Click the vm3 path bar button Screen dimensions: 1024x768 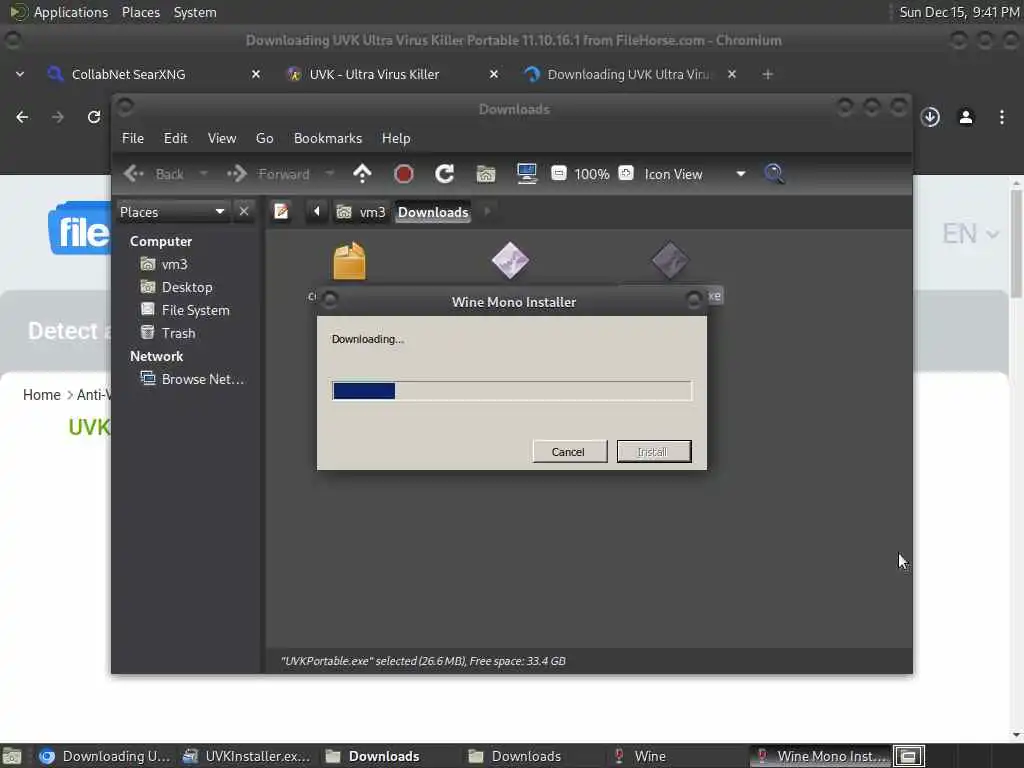(x=361, y=212)
